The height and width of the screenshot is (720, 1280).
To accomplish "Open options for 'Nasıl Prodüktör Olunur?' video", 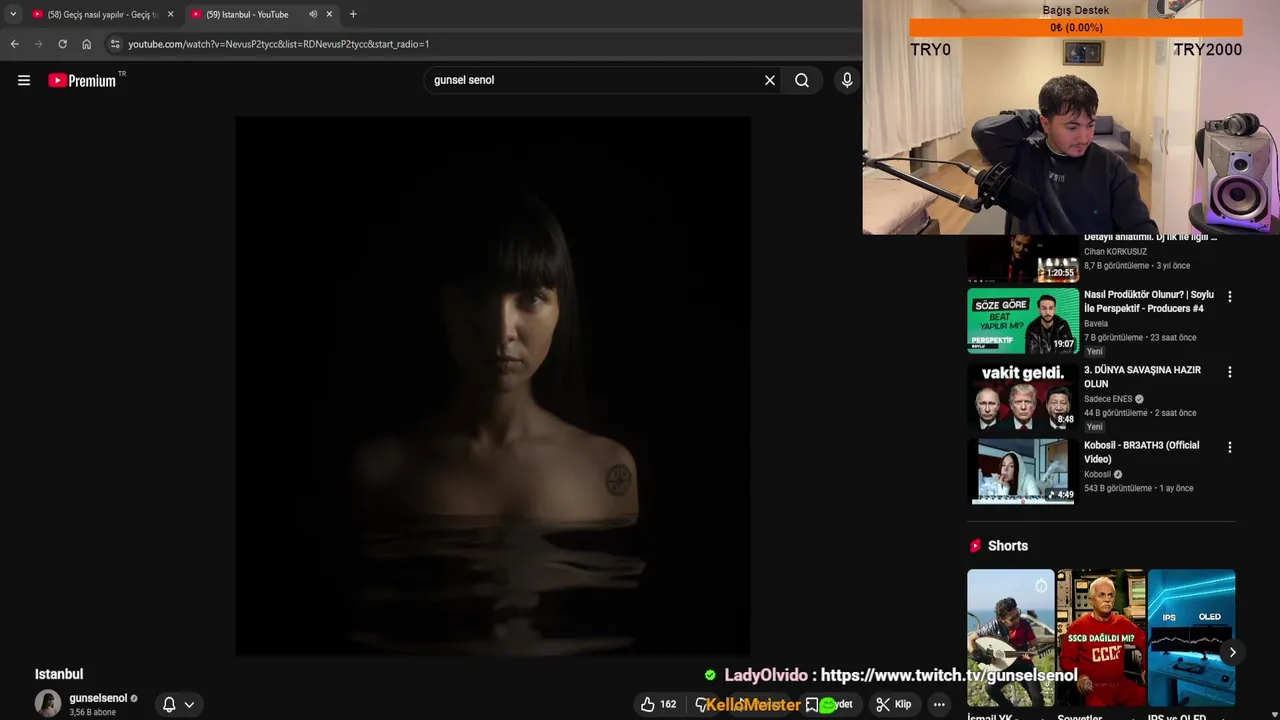I will 1230,297.
